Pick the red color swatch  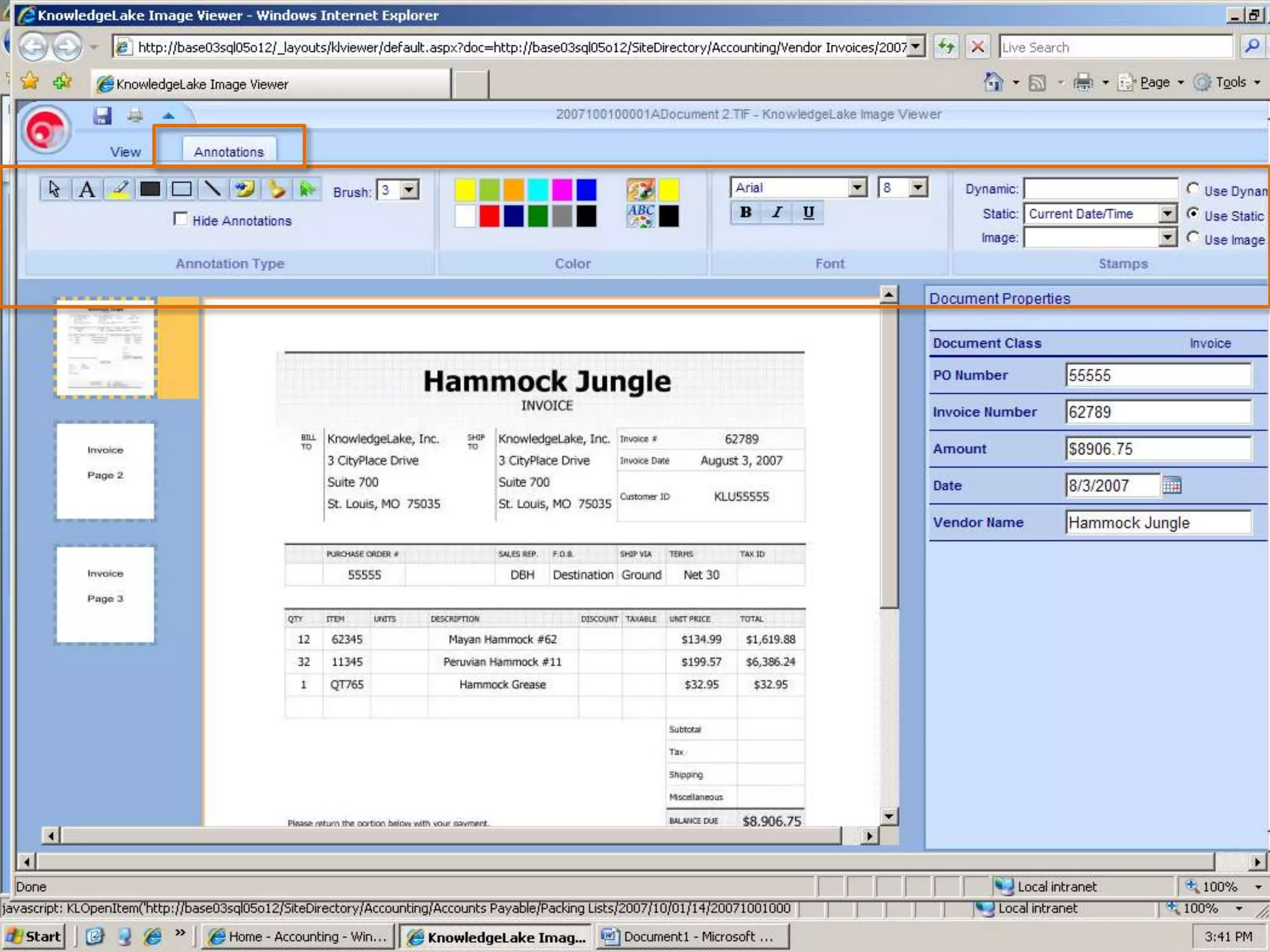[x=489, y=216]
